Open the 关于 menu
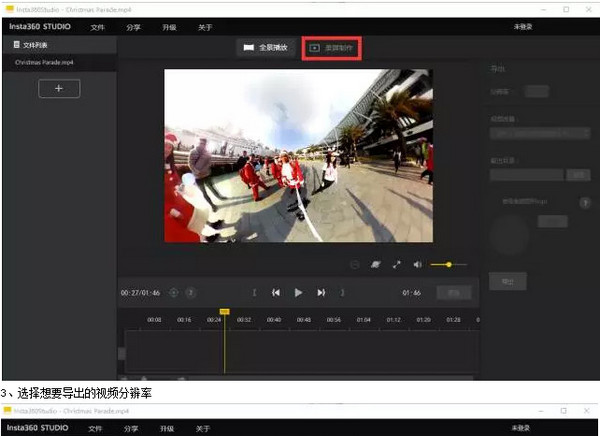The width and height of the screenshot is (600, 436). (203, 25)
